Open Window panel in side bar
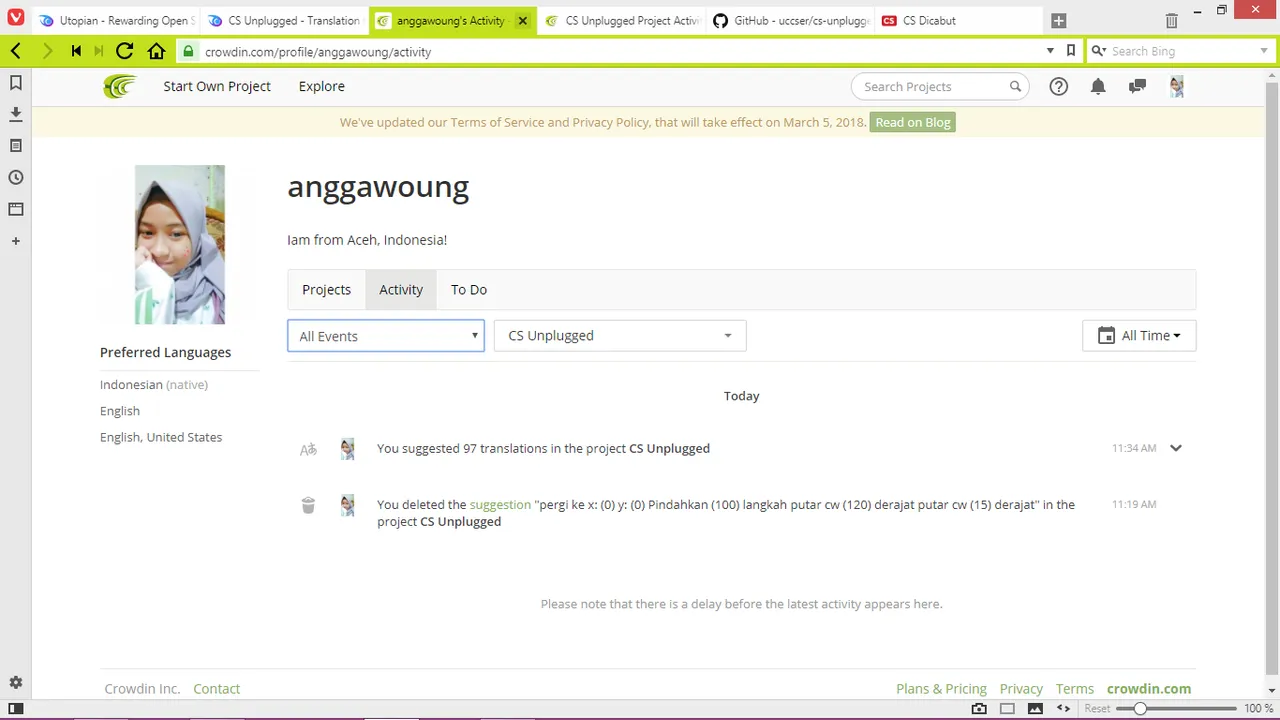The width and height of the screenshot is (1280, 720). click(x=16, y=209)
